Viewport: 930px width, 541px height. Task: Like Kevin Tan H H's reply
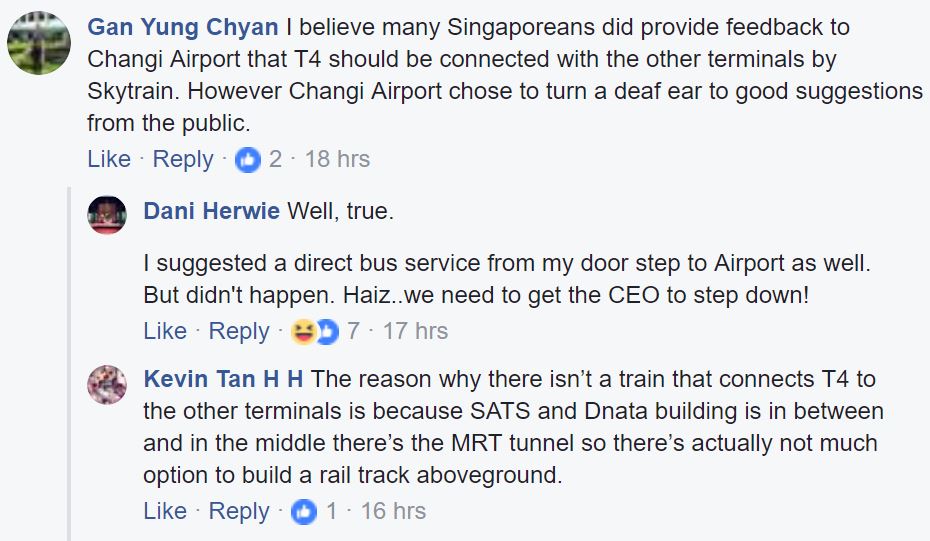tap(165, 511)
